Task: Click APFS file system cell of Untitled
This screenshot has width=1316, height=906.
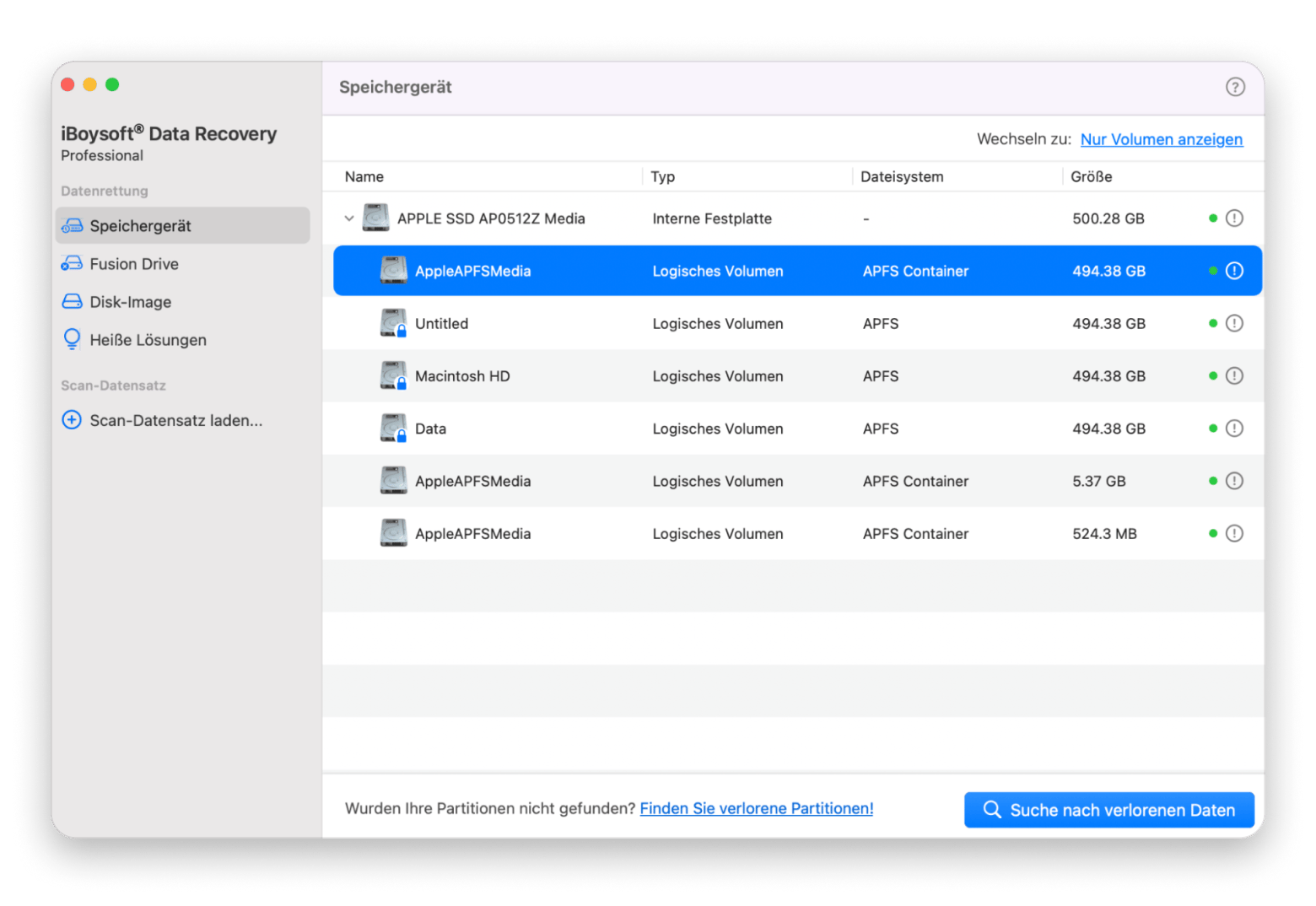Action: pos(881,323)
